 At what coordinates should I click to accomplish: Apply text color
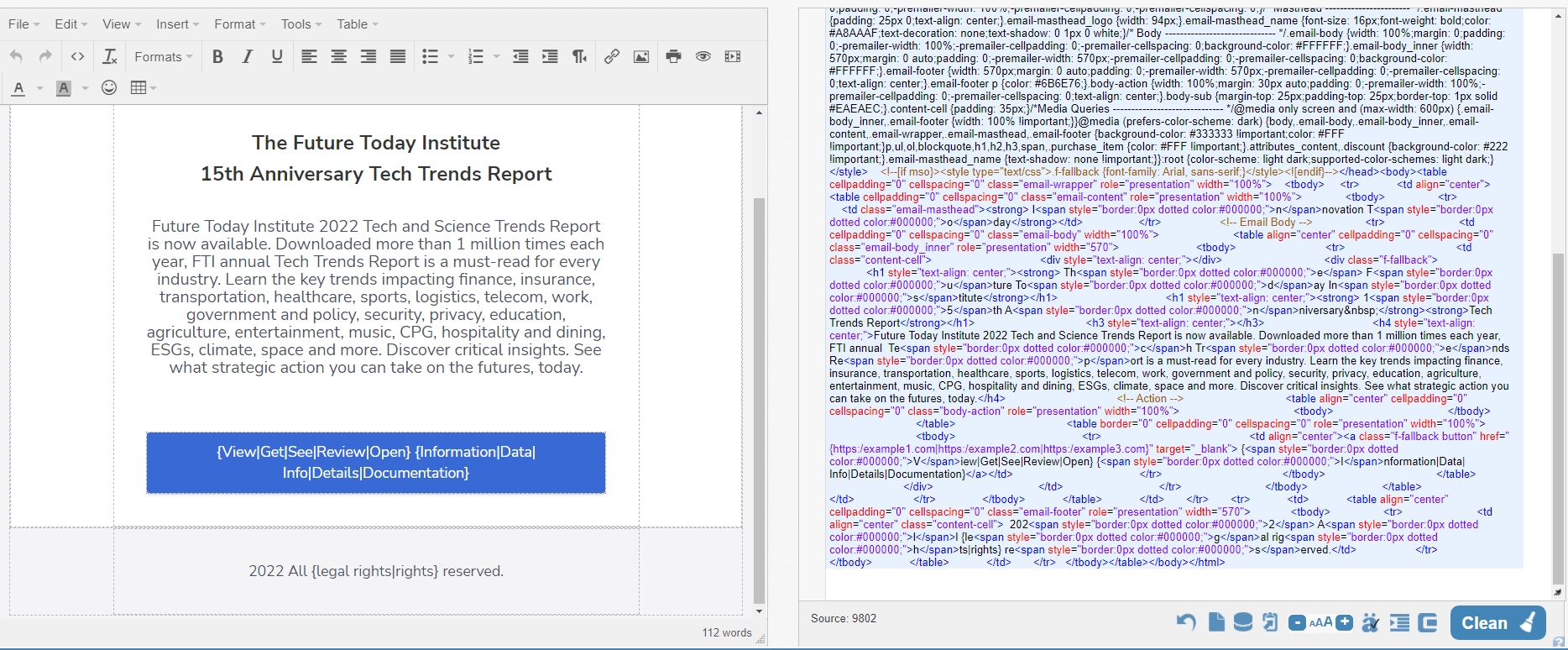pos(18,88)
